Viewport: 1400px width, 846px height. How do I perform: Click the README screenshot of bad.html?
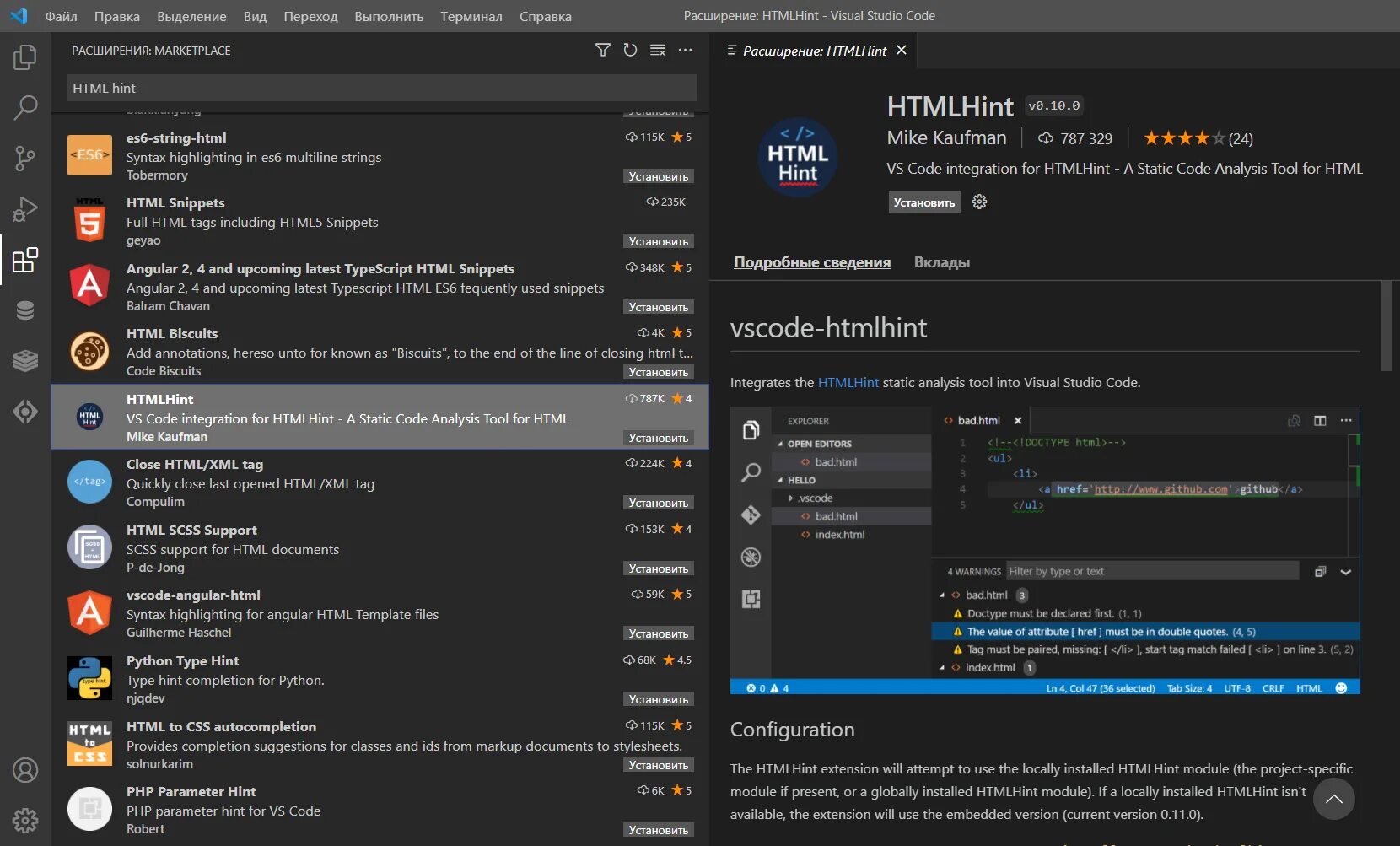[x=1045, y=551]
